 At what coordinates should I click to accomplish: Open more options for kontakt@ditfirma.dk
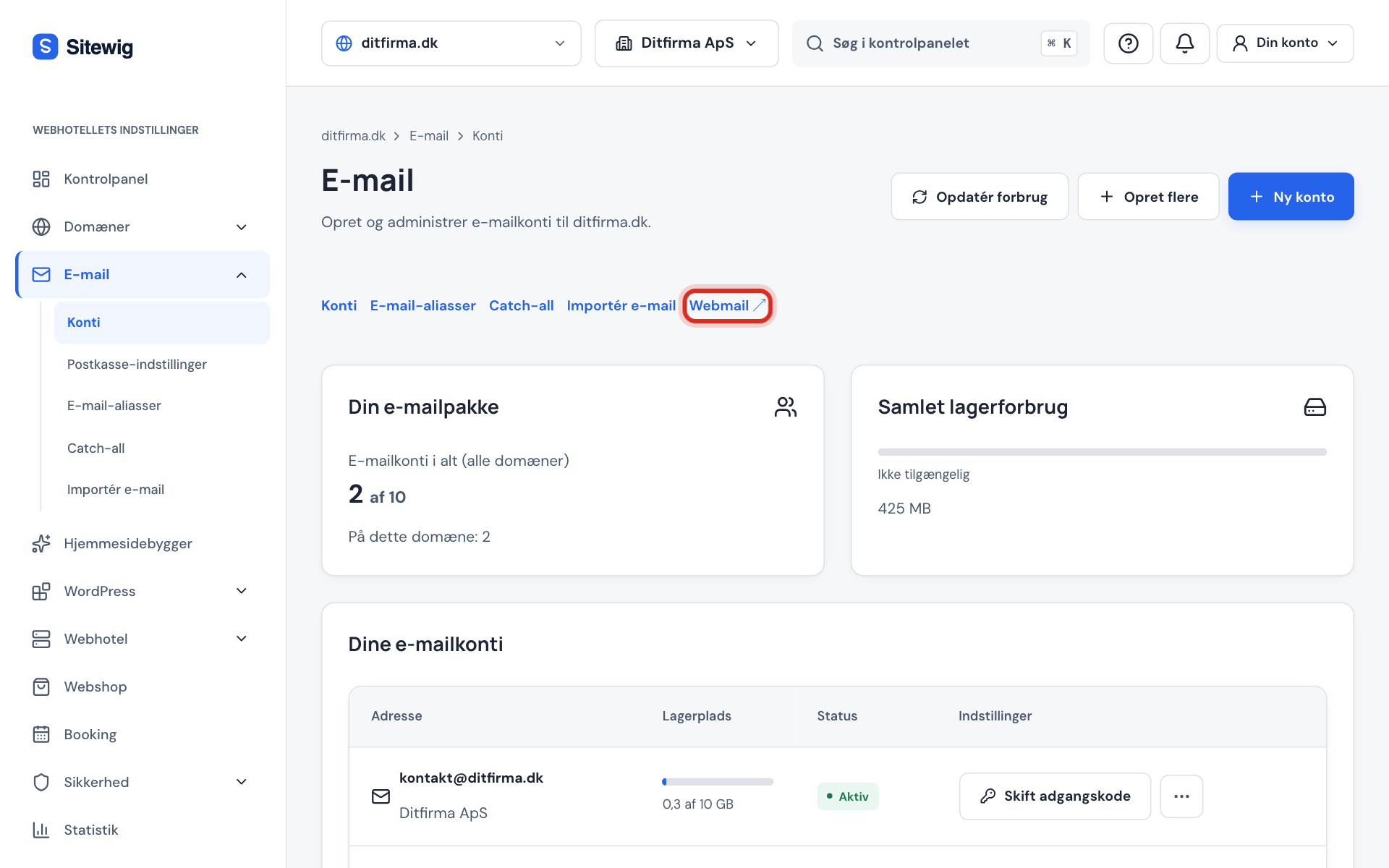(x=1181, y=796)
